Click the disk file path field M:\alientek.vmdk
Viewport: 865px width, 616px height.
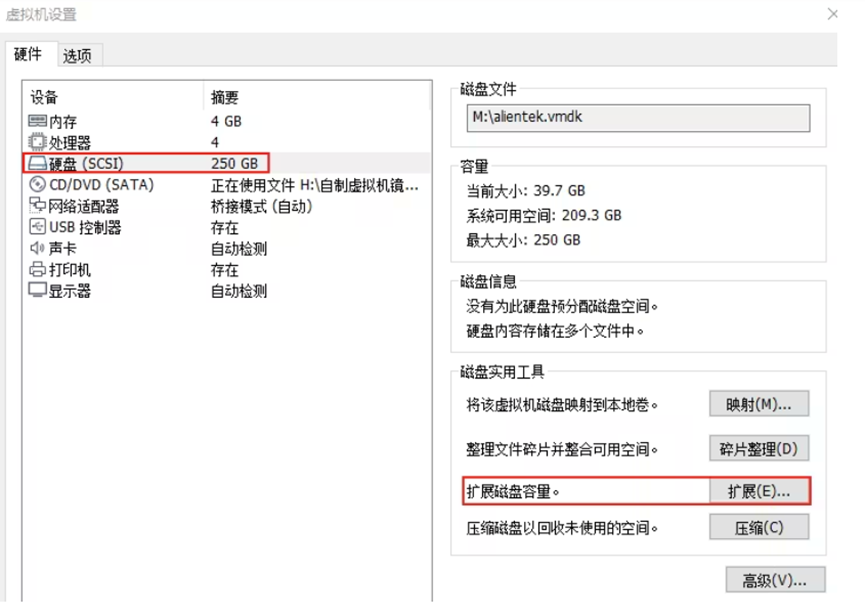(x=638, y=117)
